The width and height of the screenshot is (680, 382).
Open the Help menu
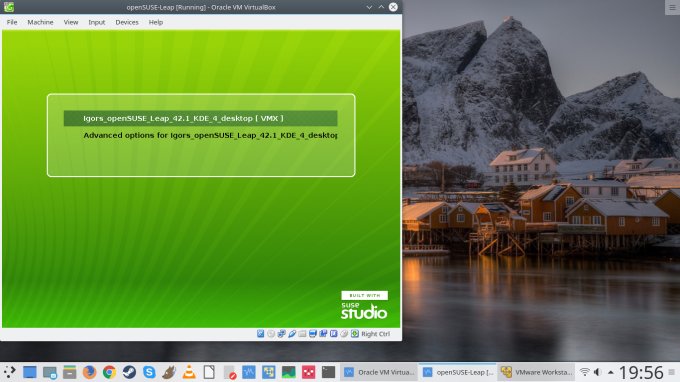[x=156, y=22]
